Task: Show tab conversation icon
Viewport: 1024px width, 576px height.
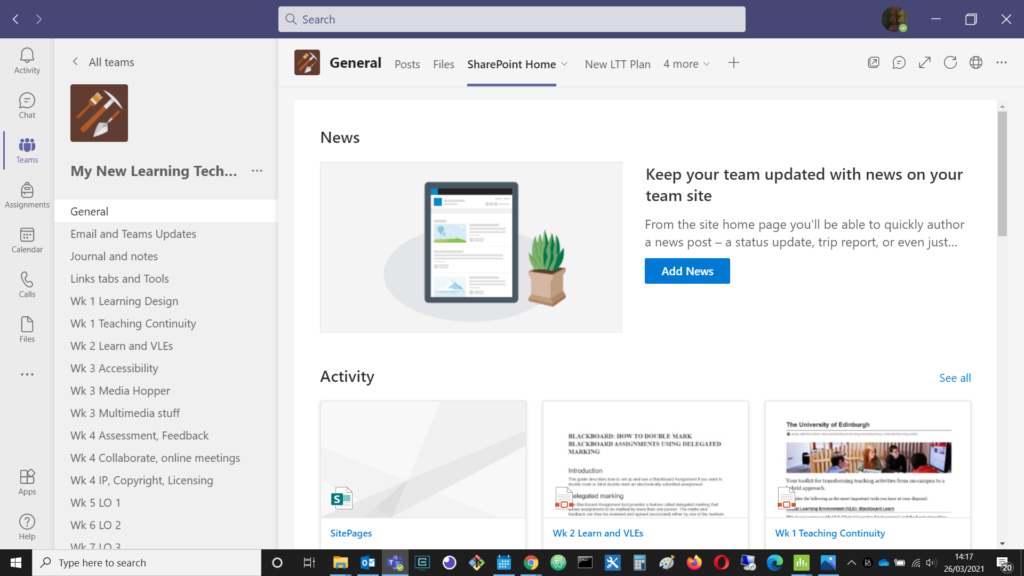Action: tap(899, 63)
